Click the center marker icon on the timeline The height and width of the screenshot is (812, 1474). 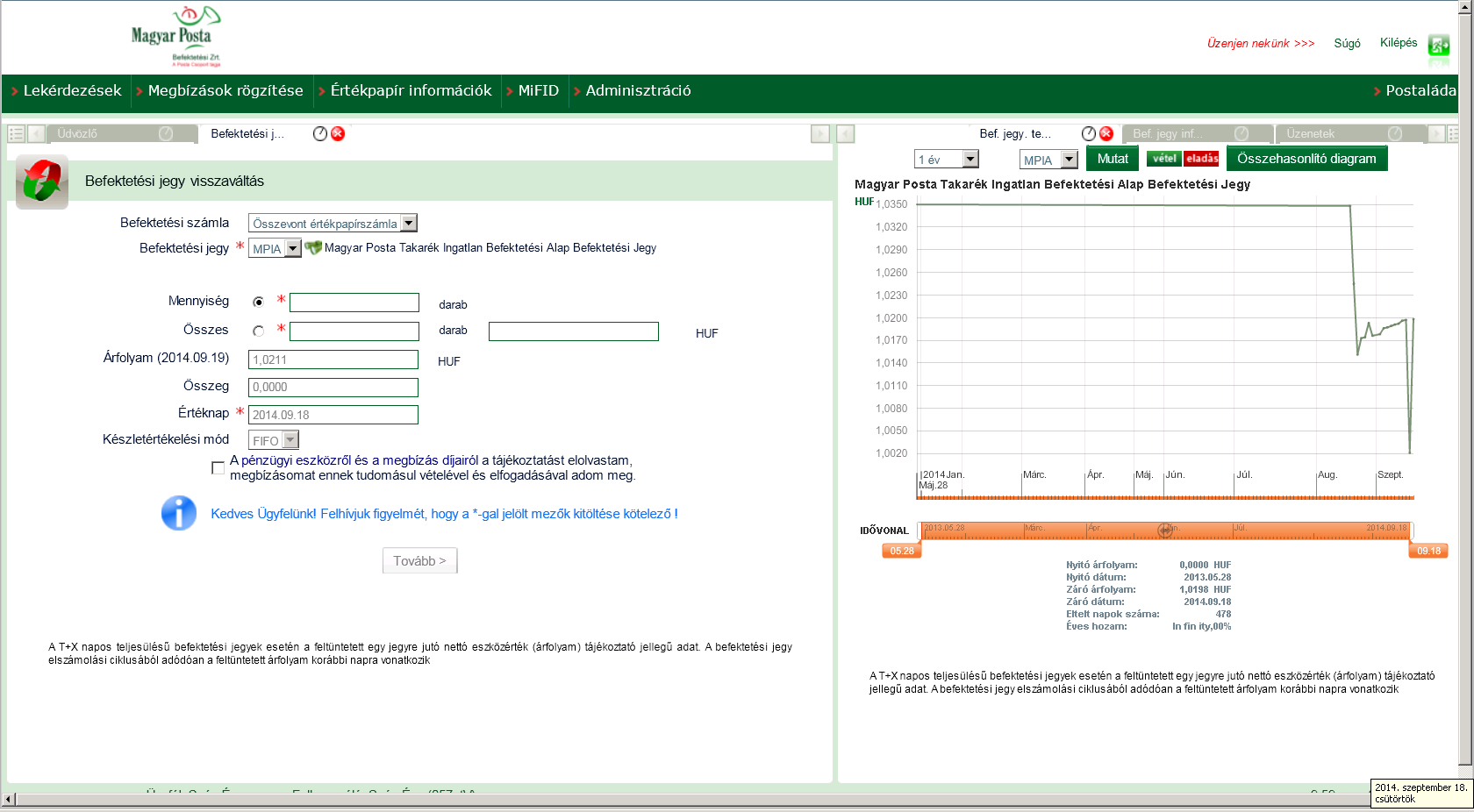(x=1164, y=530)
